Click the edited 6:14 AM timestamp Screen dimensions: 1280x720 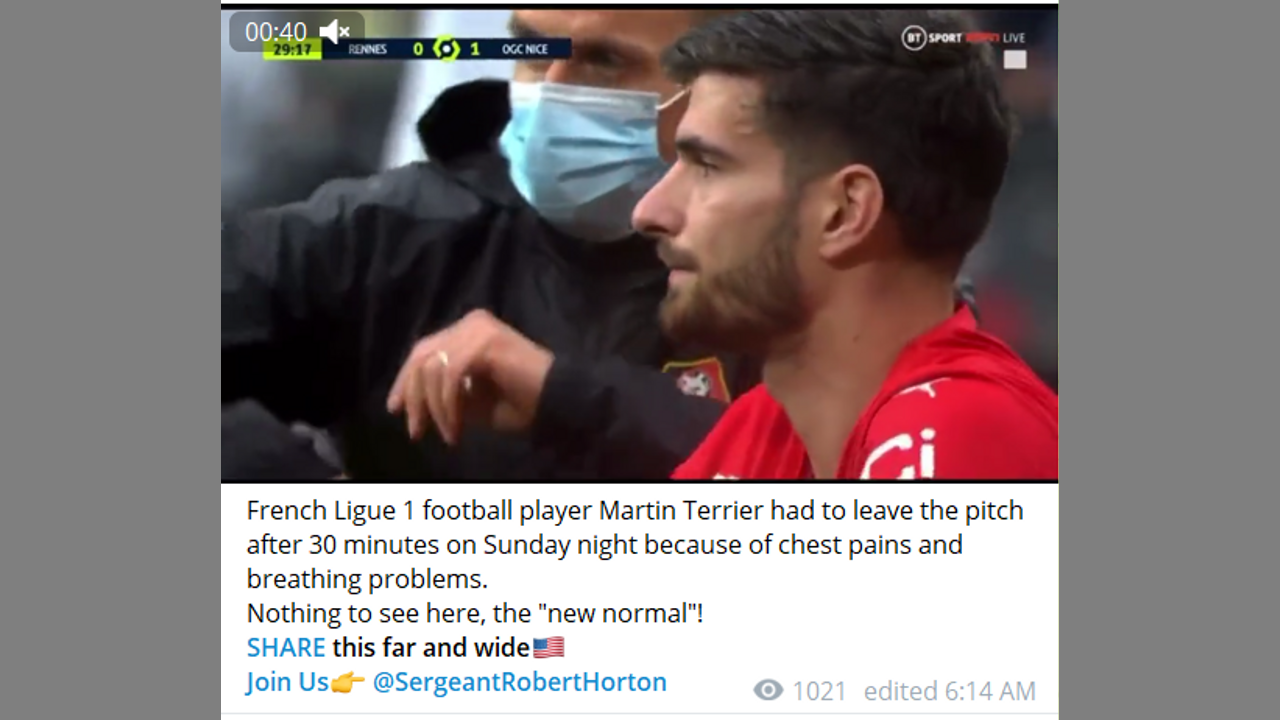click(949, 691)
